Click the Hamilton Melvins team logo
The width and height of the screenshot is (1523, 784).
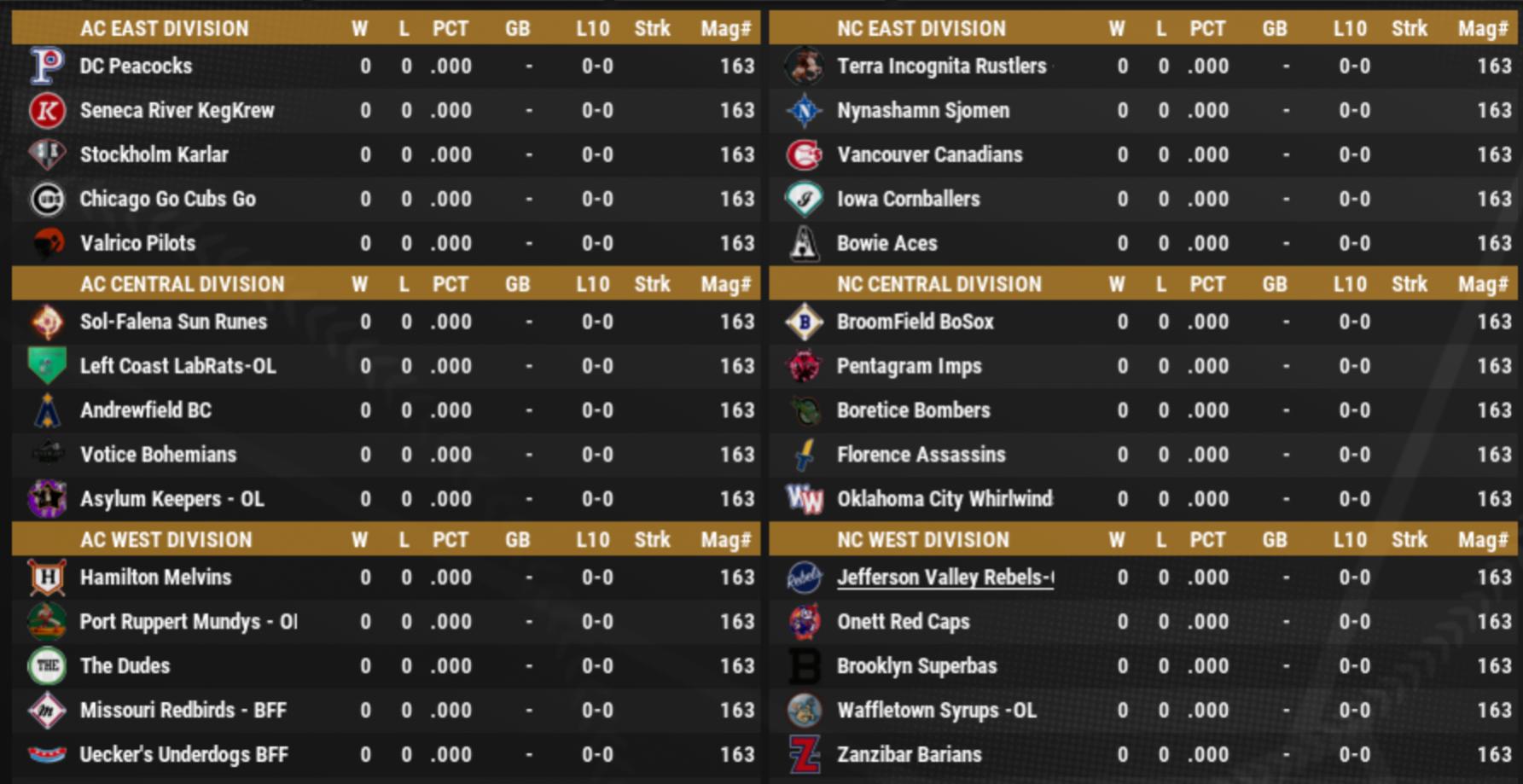coord(47,578)
